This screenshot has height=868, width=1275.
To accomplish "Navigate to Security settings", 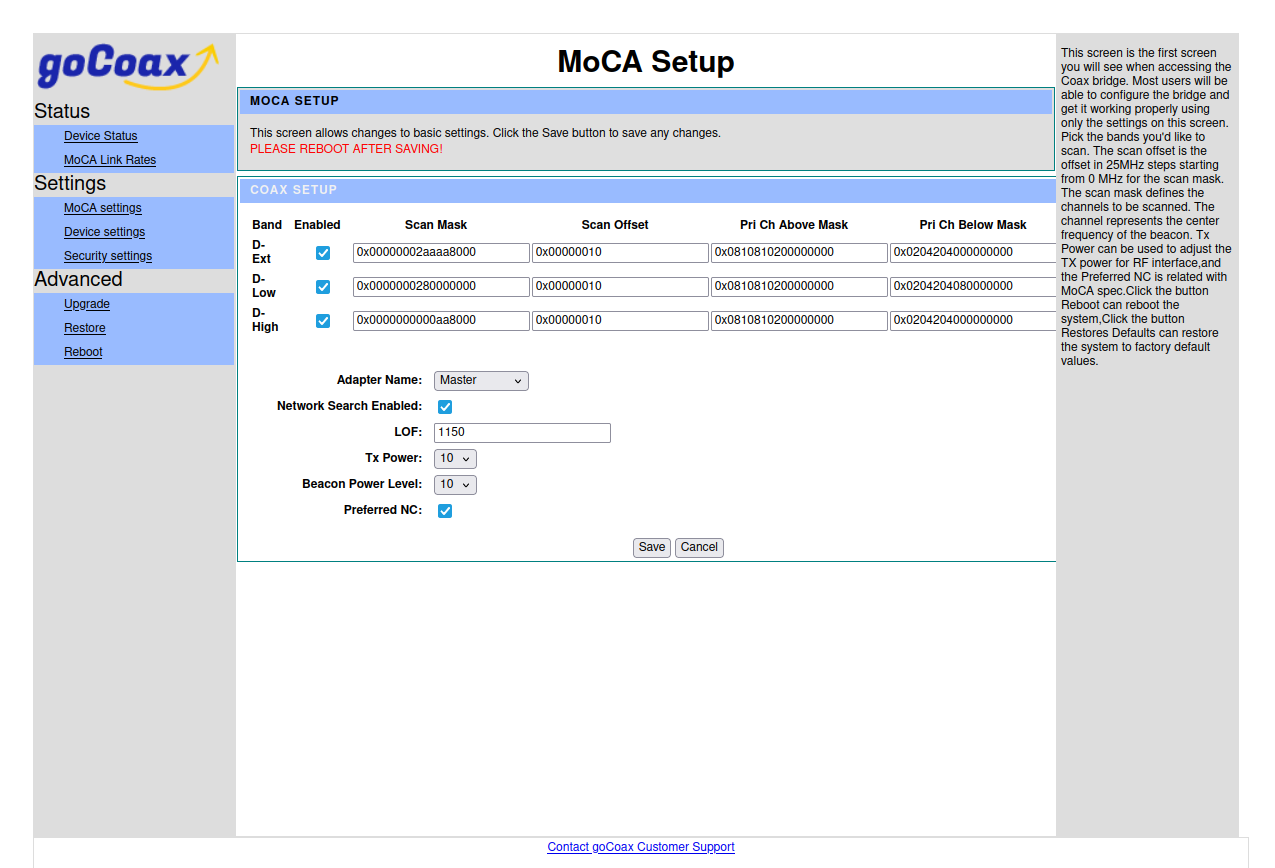I will pyautogui.click(x=108, y=256).
